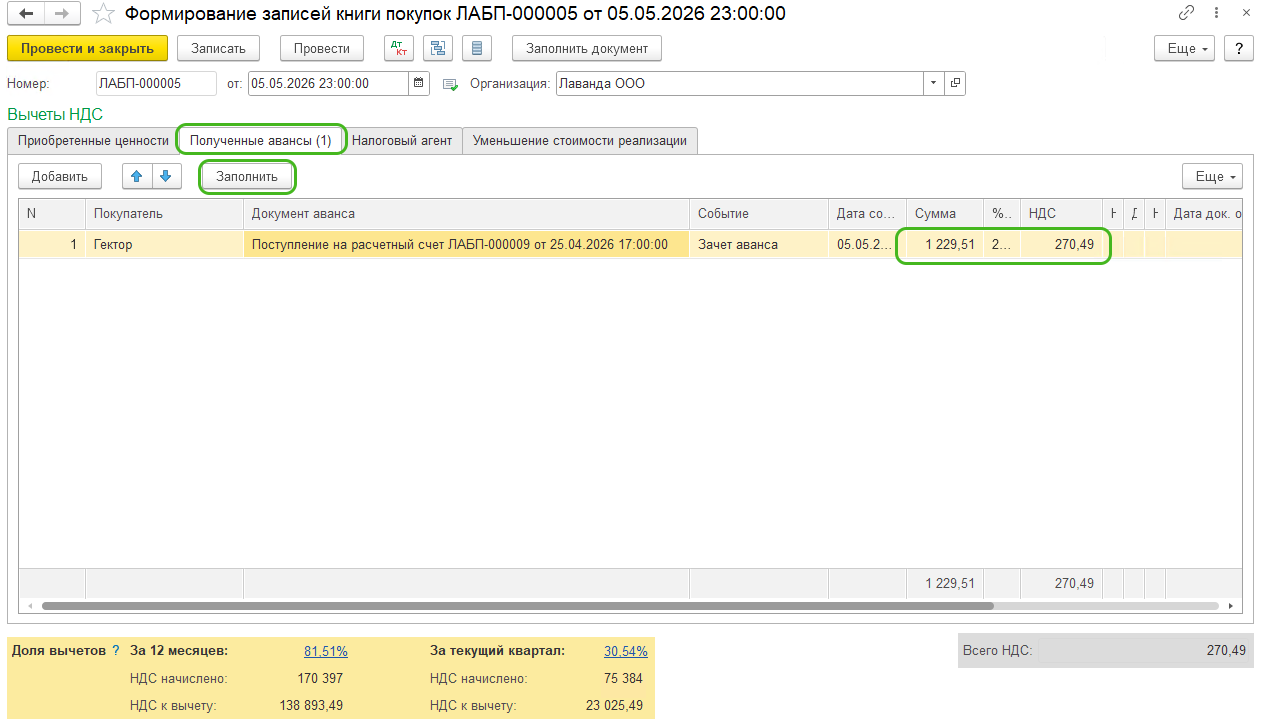Open the Лаванда ООО organization card
Viewport: 1262px width, 726px height.
(955, 84)
